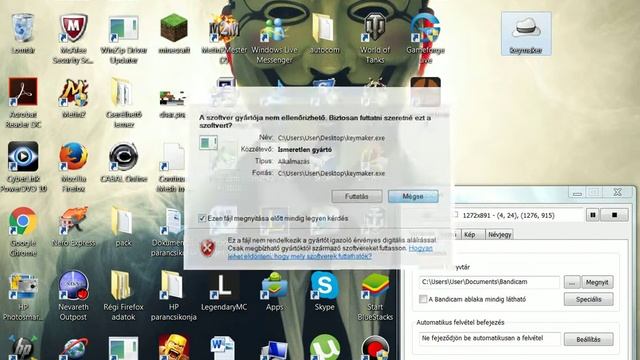This screenshot has width=640, height=360.
Task: Select the green uTorrent shortcut icon
Action: tap(324, 347)
